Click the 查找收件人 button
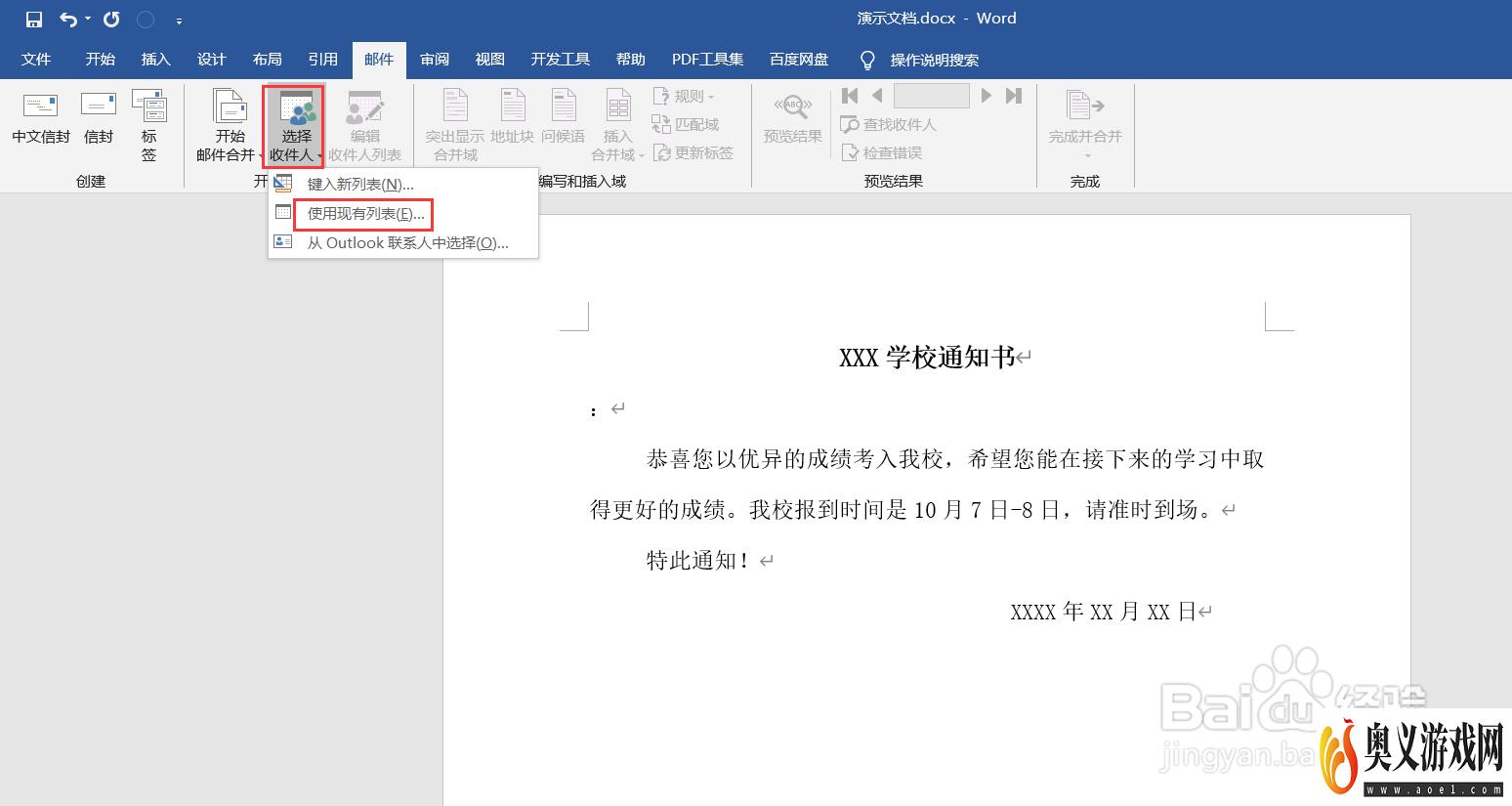This screenshot has width=1512, height=806. point(888,125)
